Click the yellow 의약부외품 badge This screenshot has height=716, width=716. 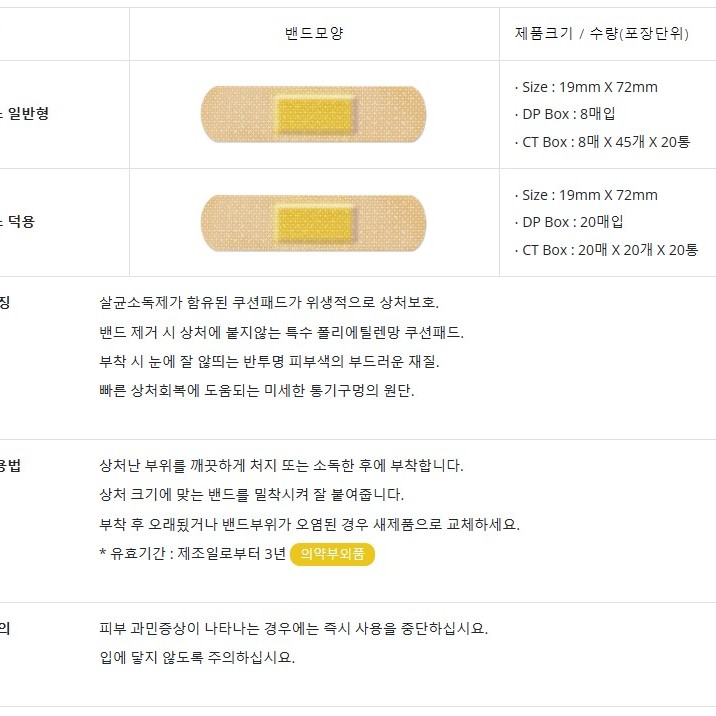(x=332, y=554)
